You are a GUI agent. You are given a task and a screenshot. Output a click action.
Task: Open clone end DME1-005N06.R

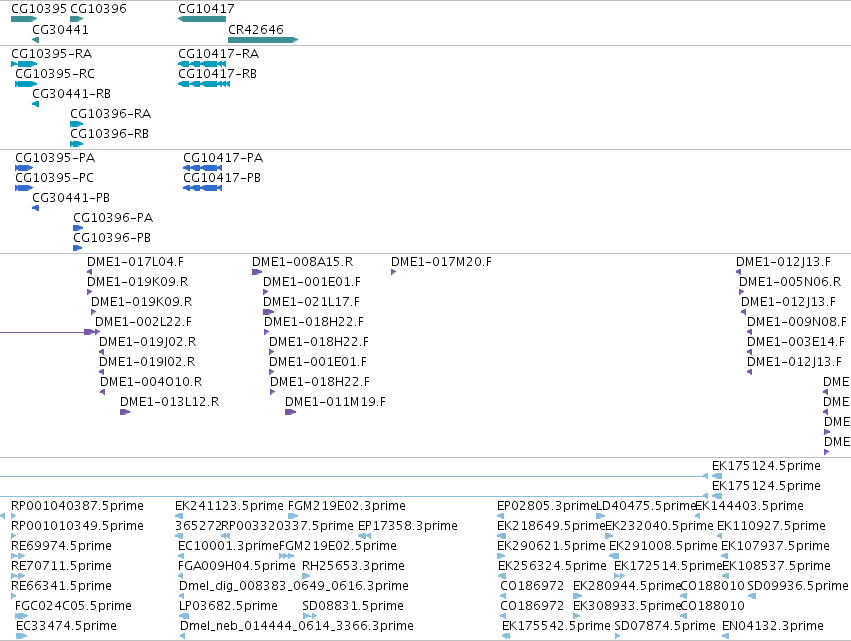tap(790, 282)
